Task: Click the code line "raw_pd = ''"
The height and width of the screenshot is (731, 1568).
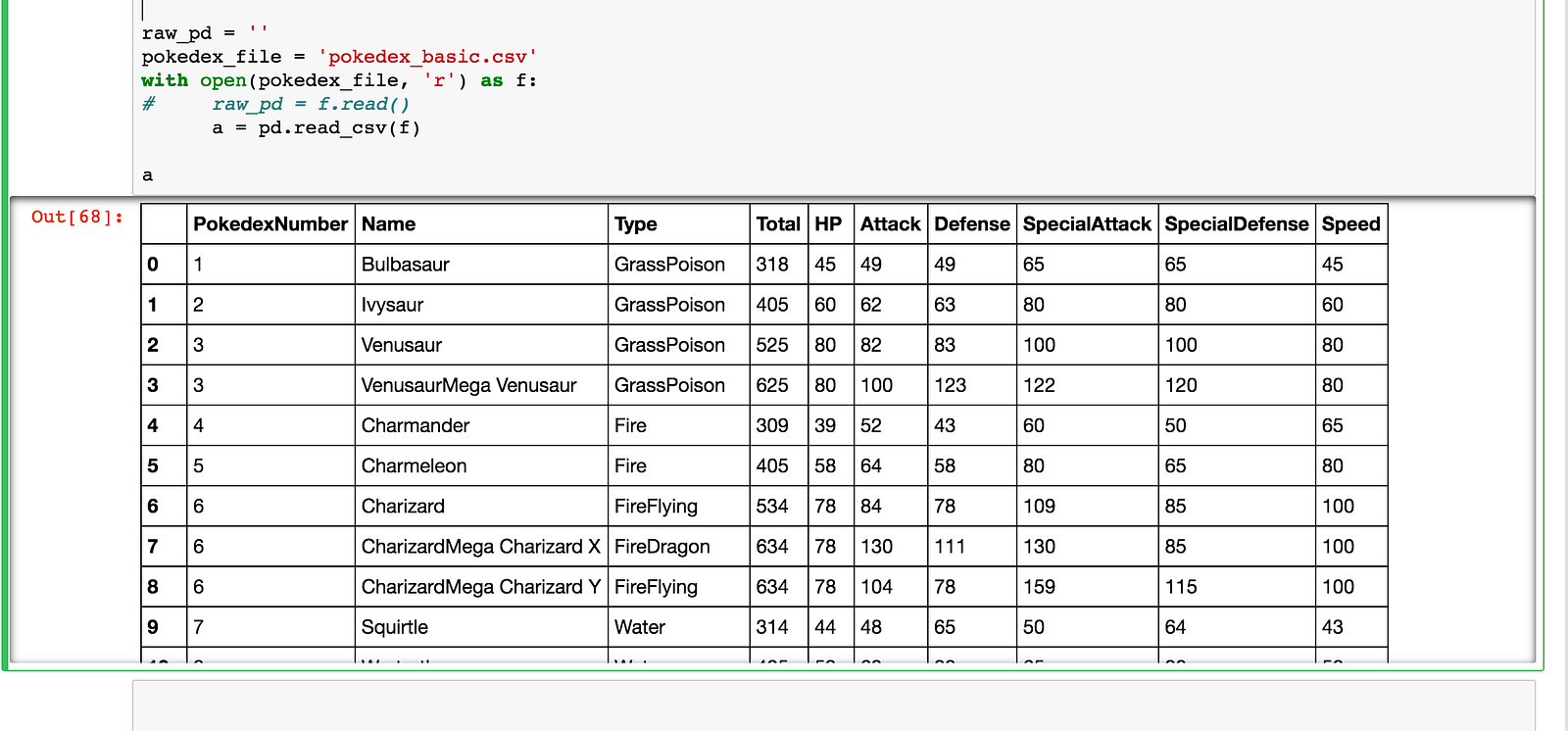Action: click(205, 33)
